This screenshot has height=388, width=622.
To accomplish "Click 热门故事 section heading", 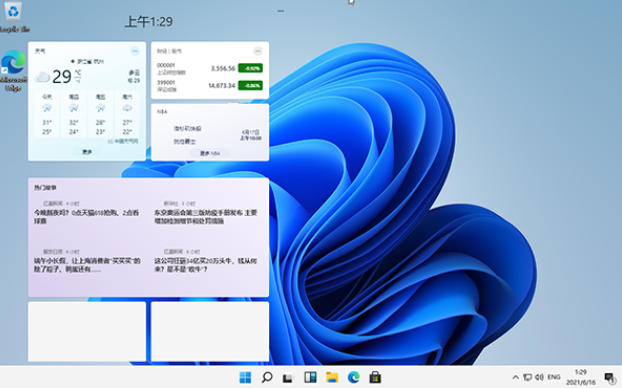I will [45, 188].
